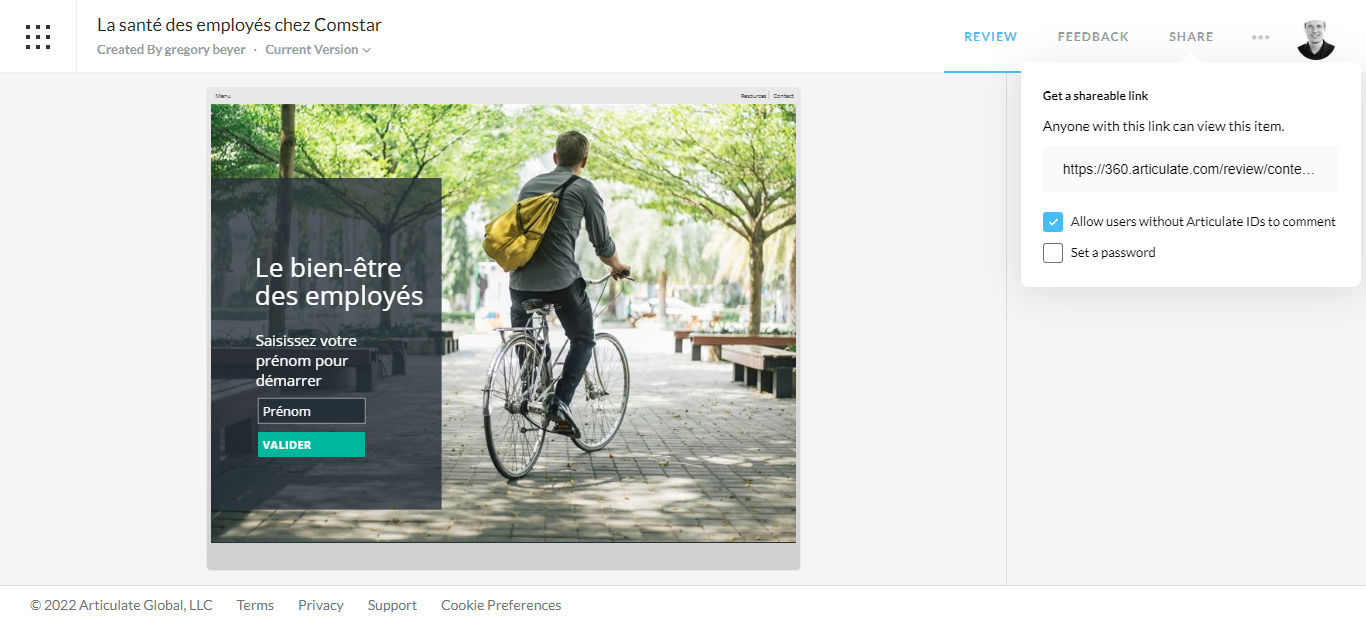The width and height of the screenshot is (1366, 625).
Task: Open the Feedback tab
Action: (1093, 37)
